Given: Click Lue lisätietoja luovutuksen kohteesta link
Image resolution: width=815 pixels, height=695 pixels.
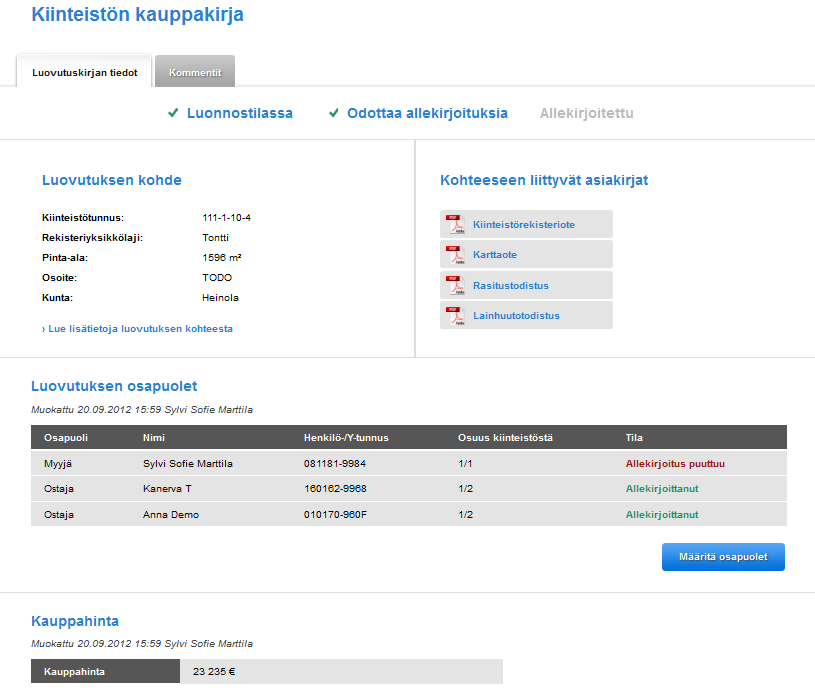Looking at the screenshot, I should click(137, 329).
